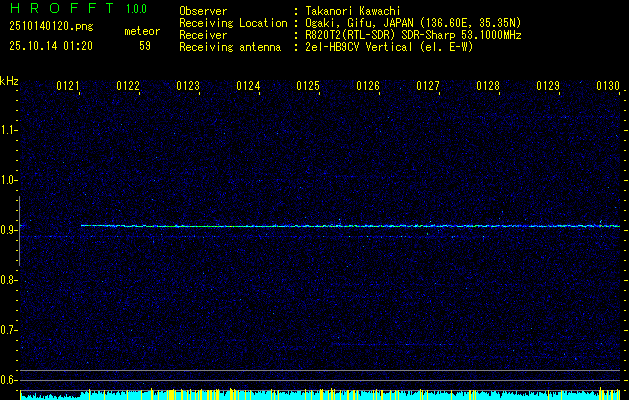
Task: Click the 0125 time marker
Action: (x=308, y=87)
